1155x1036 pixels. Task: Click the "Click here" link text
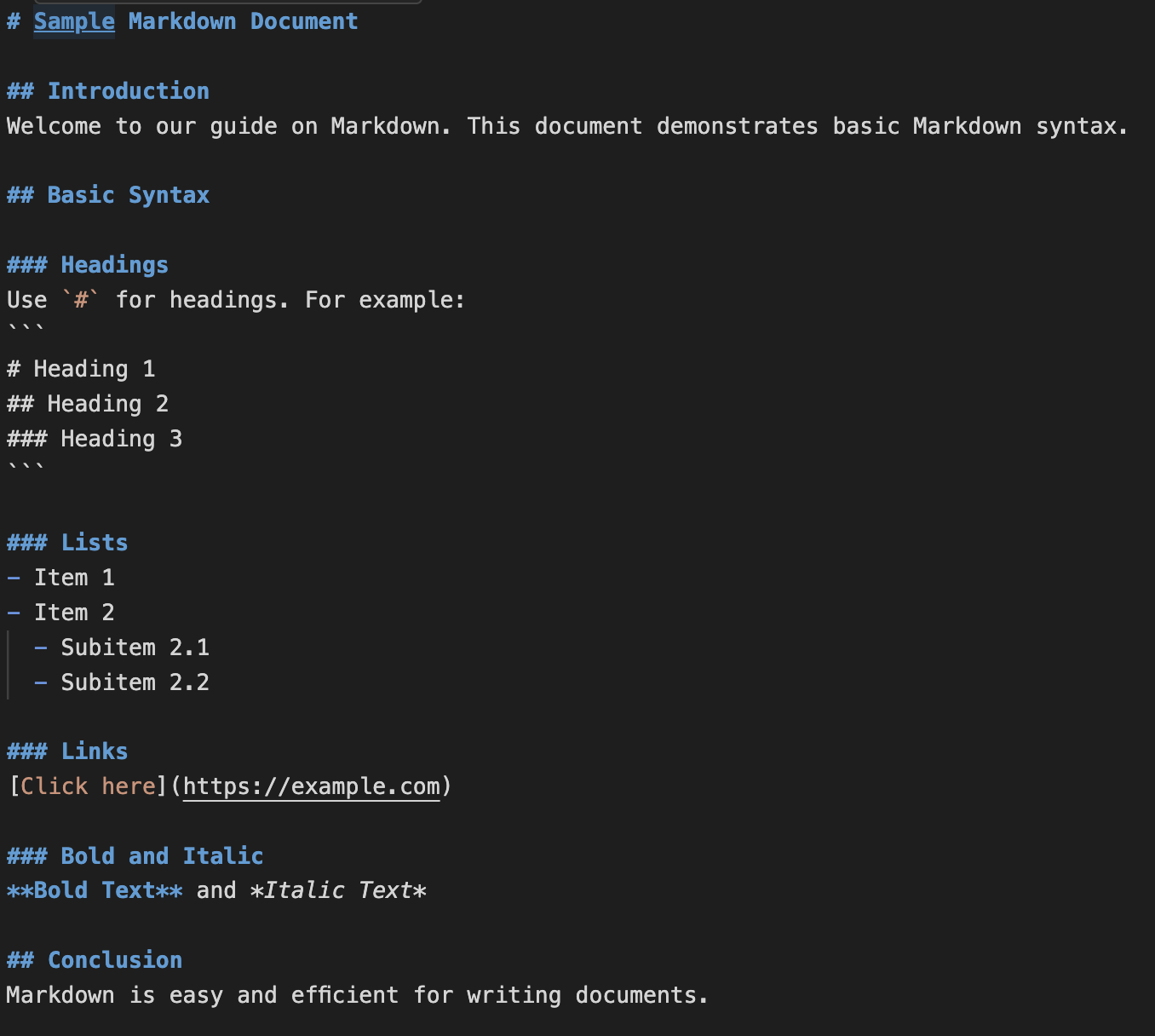(x=88, y=786)
